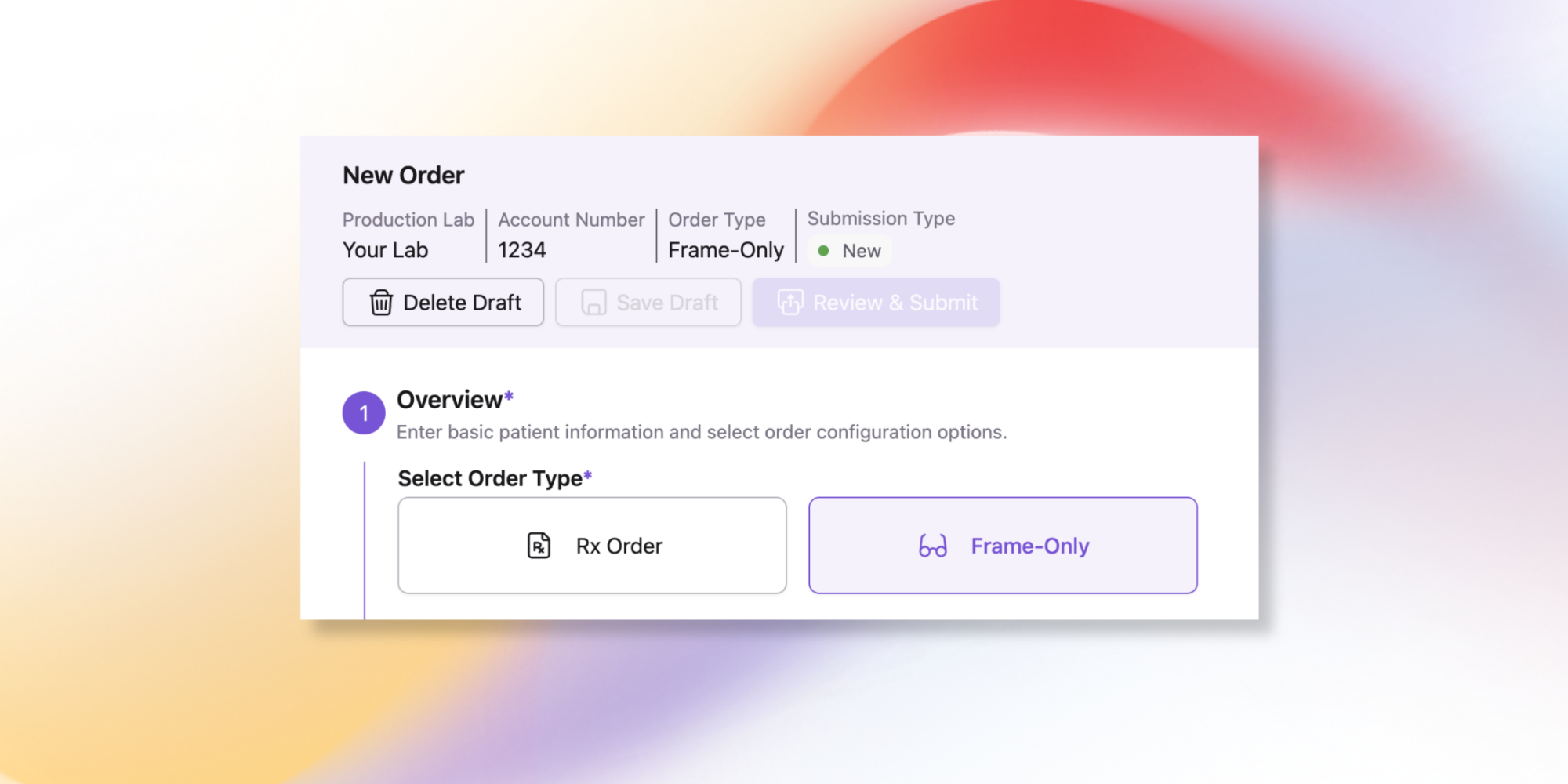Click the save icon on Save Draft
Viewport: 1568px width, 784px height.
pos(594,302)
